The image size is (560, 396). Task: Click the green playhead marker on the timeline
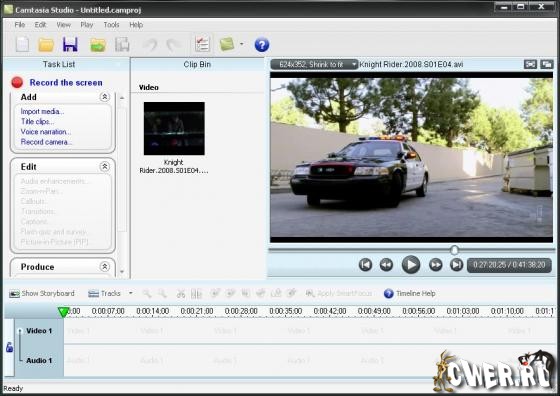coord(63,312)
